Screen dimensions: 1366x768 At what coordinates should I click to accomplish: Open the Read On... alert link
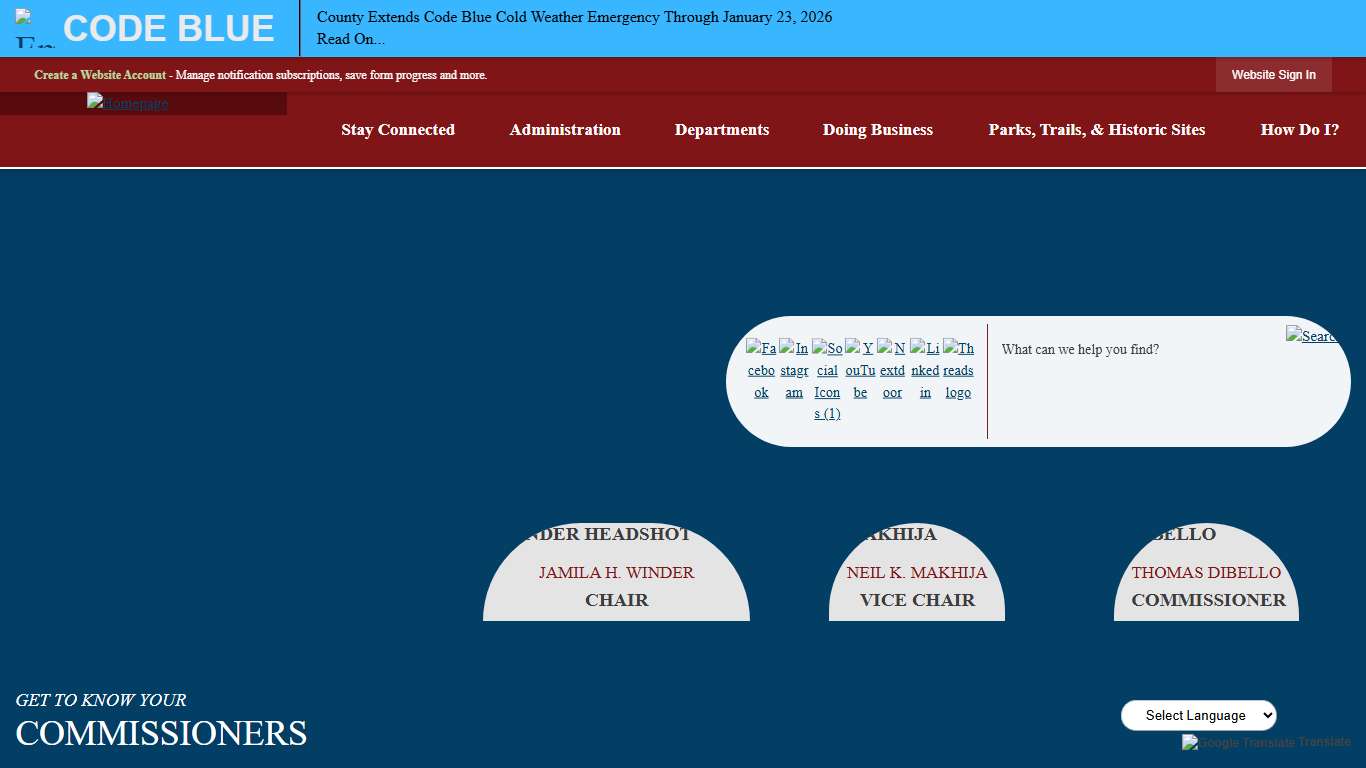[350, 39]
